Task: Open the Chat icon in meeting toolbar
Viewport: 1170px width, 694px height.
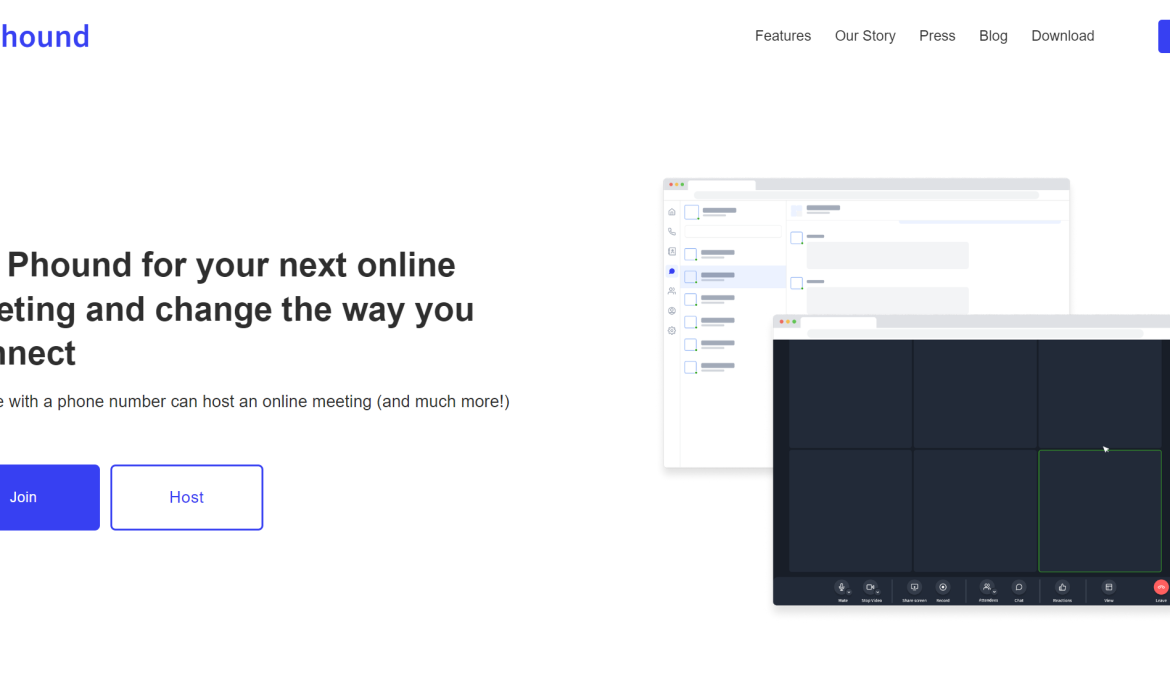Action: coord(1018,587)
